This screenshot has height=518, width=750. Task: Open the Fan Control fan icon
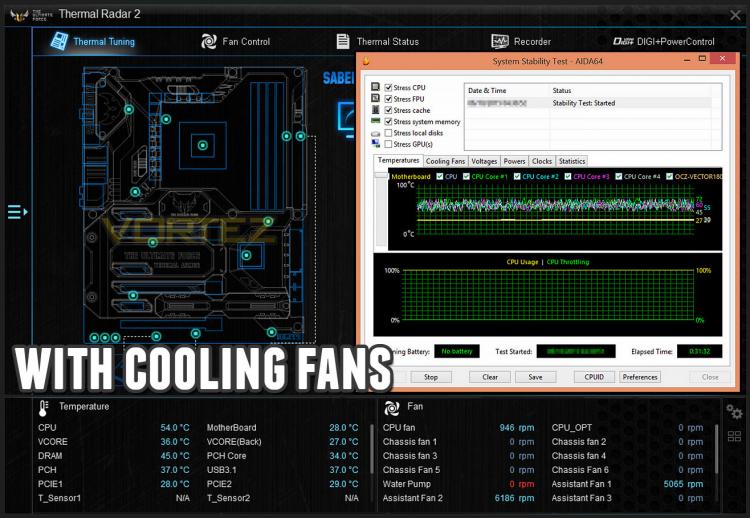tap(209, 42)
